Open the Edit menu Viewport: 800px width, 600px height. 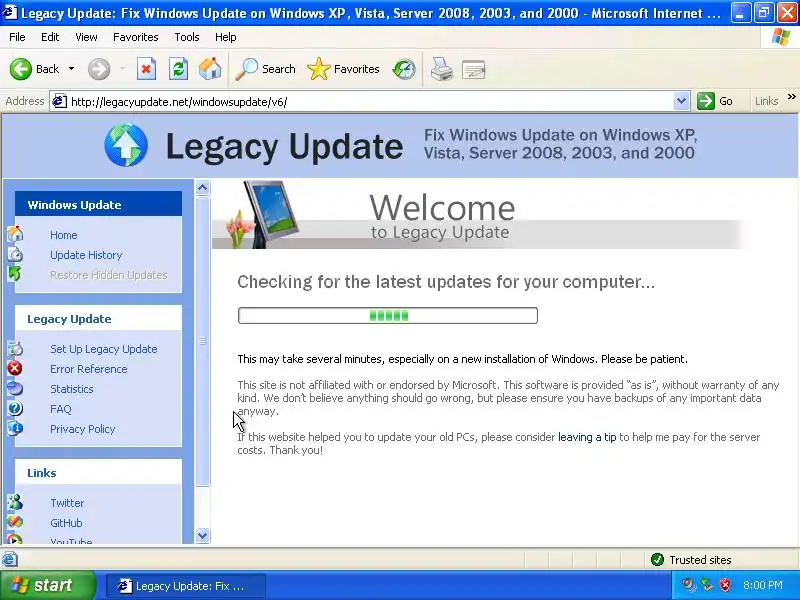[x=50, y=37]
